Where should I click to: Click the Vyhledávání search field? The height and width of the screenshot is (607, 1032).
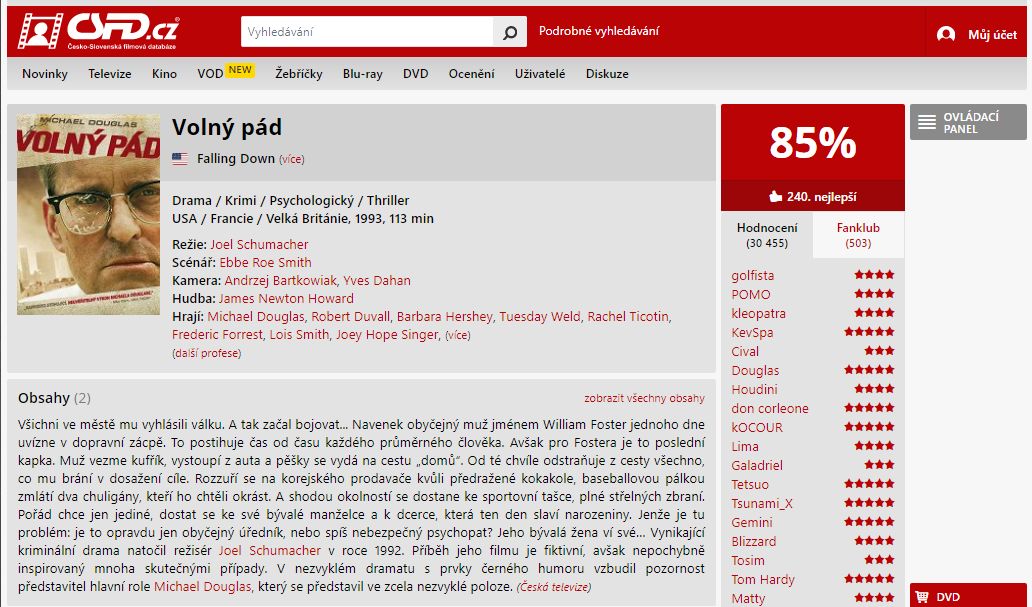pos(367,32)
